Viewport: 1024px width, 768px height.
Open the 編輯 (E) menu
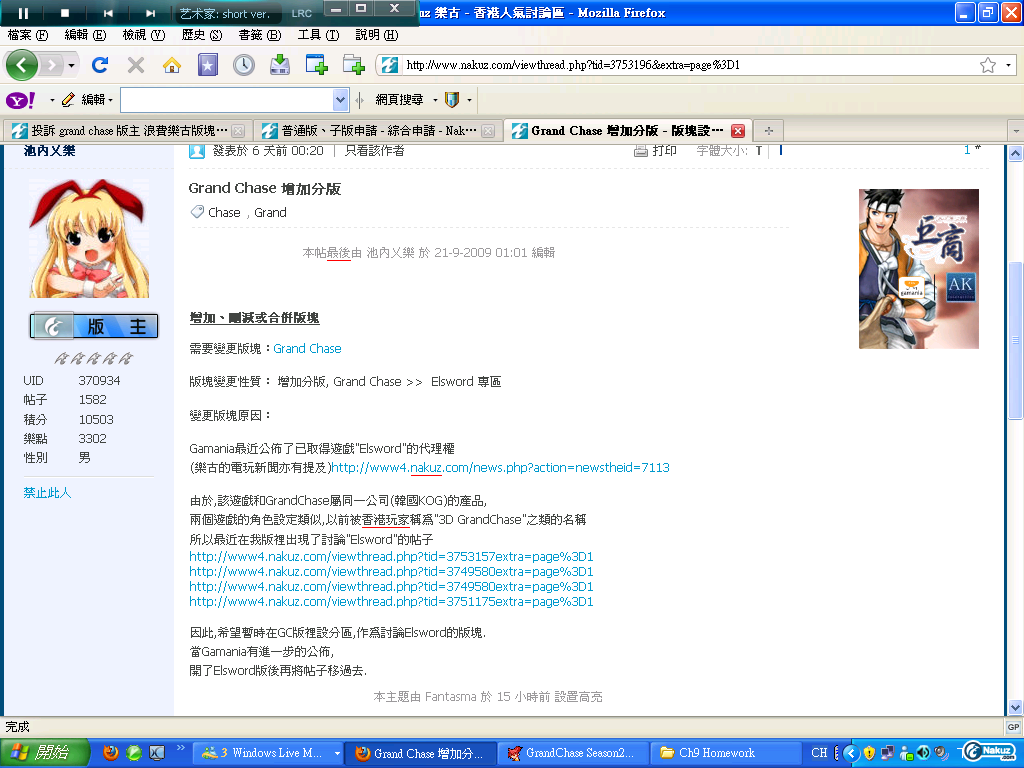coord(85,35)
